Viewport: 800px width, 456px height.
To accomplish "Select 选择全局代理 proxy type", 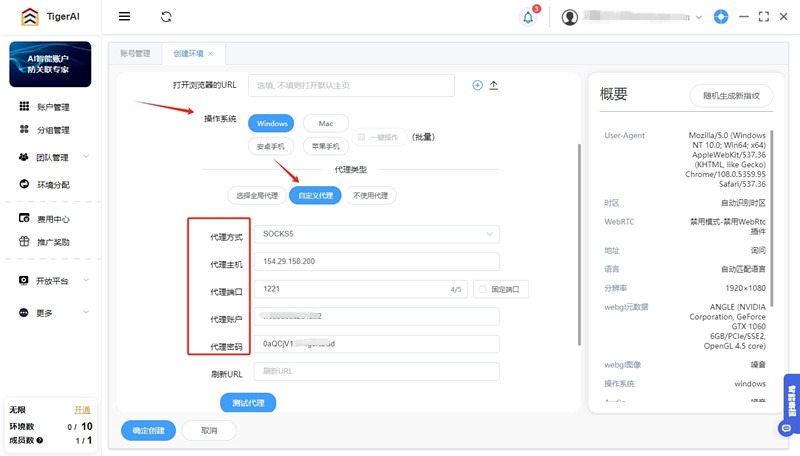I will [257, 195].
